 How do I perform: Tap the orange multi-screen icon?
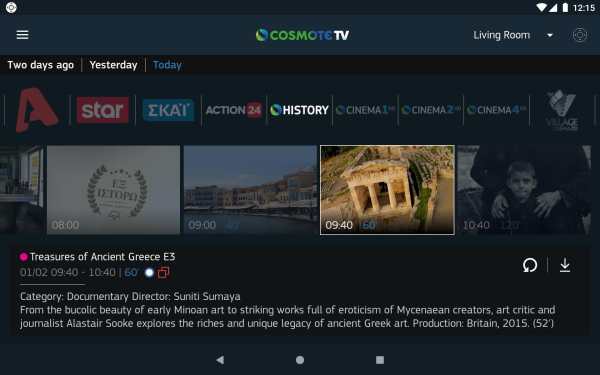(163, 272)
